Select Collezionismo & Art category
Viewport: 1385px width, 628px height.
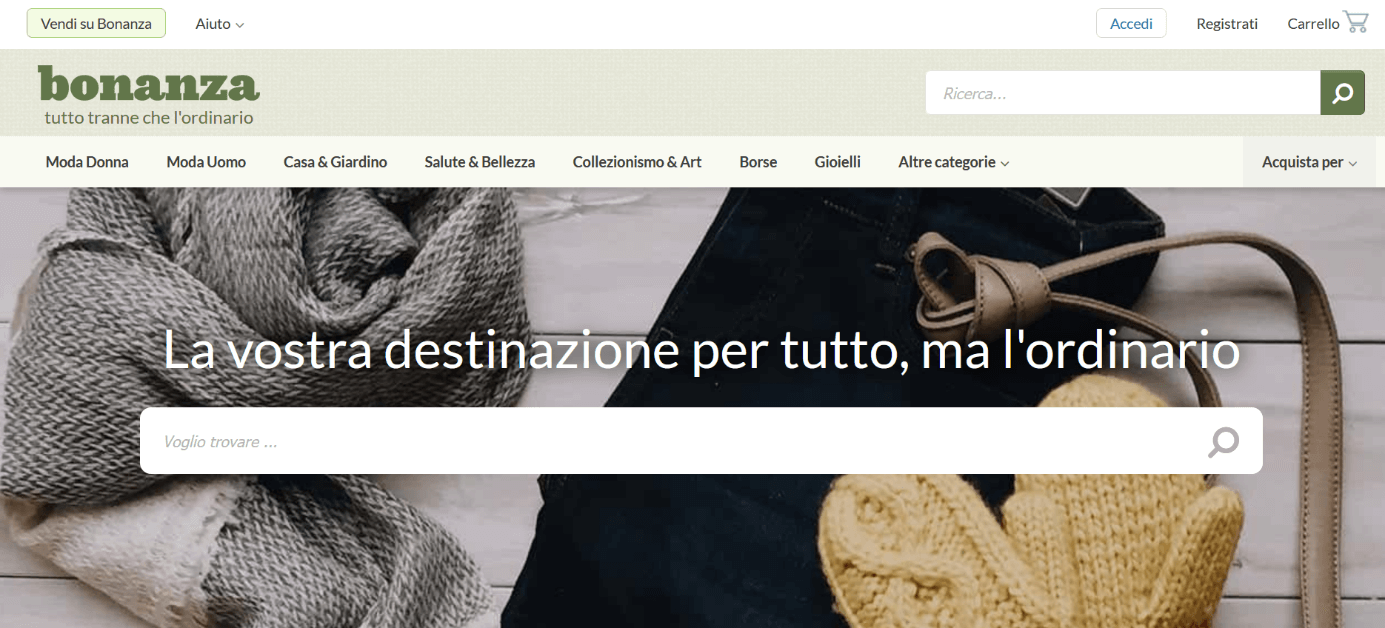637,162
